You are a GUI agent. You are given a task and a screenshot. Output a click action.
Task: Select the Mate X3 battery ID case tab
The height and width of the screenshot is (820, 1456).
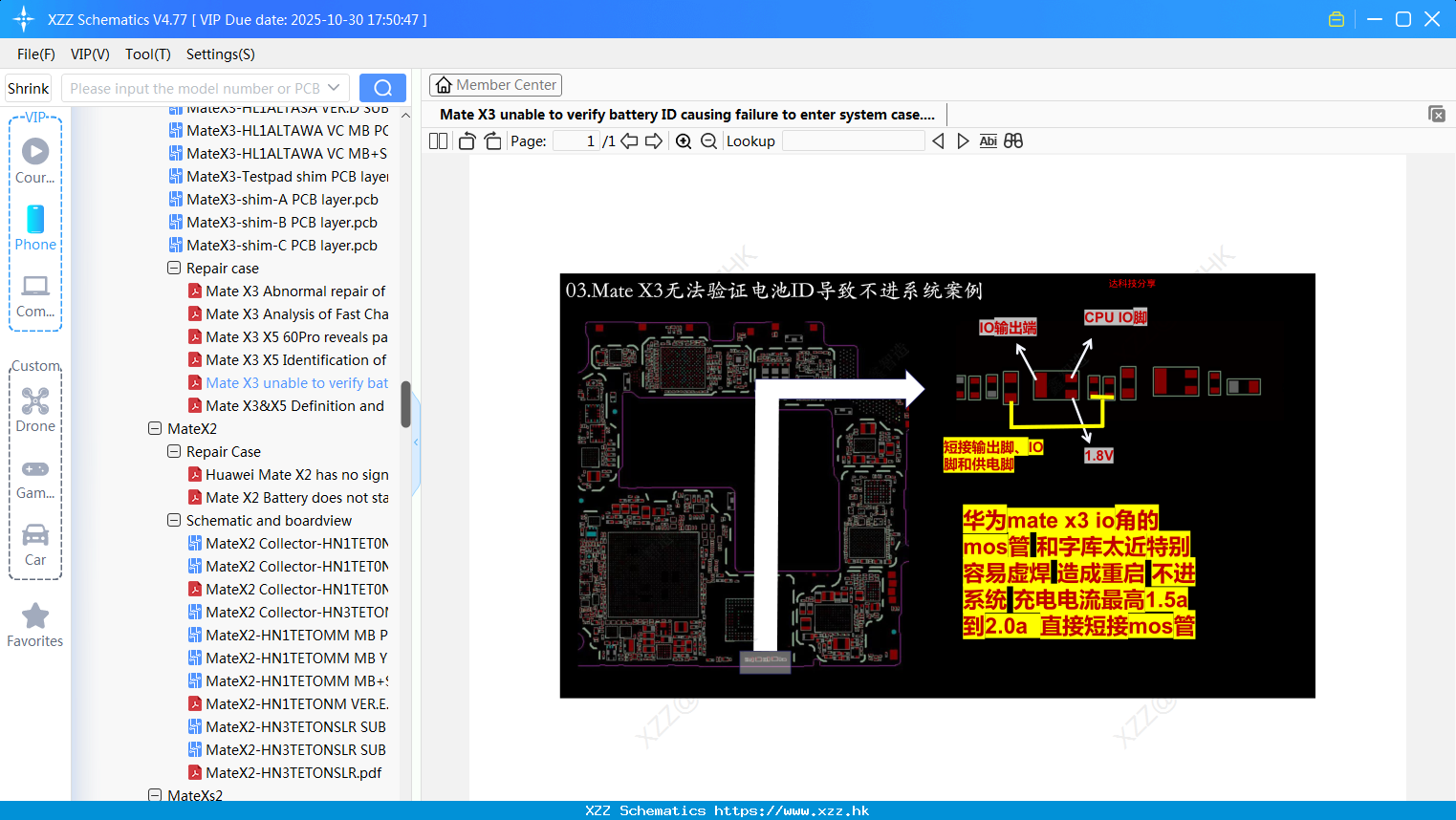click(687, 115)
